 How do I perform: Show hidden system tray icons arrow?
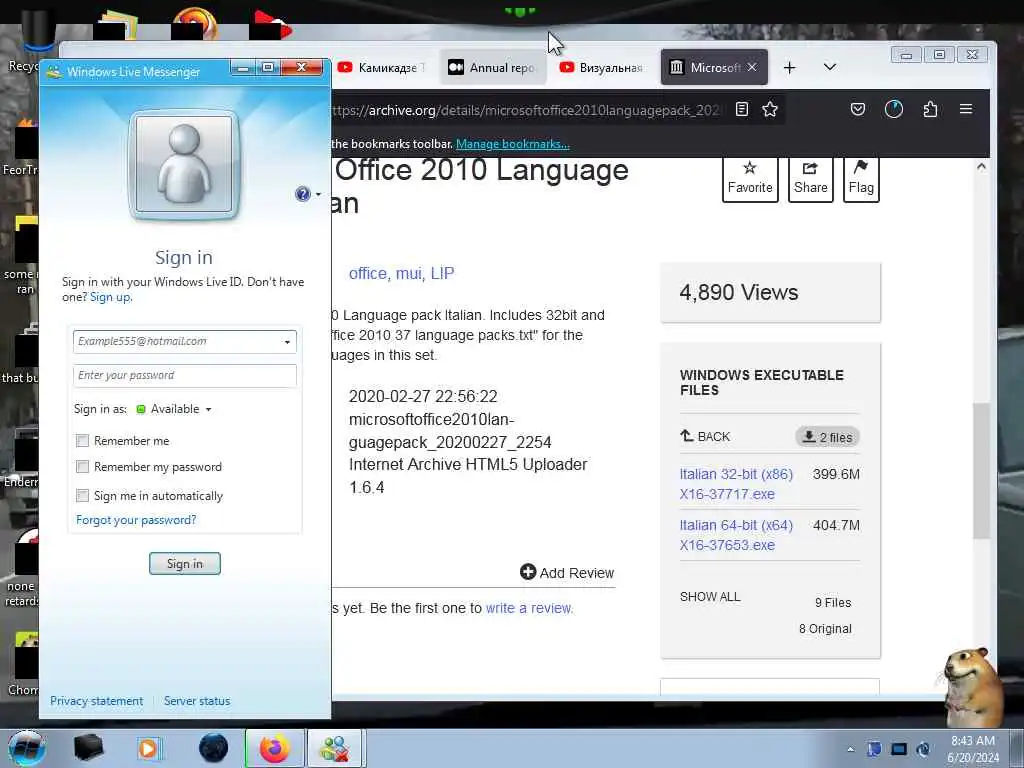tap(850, 749)
